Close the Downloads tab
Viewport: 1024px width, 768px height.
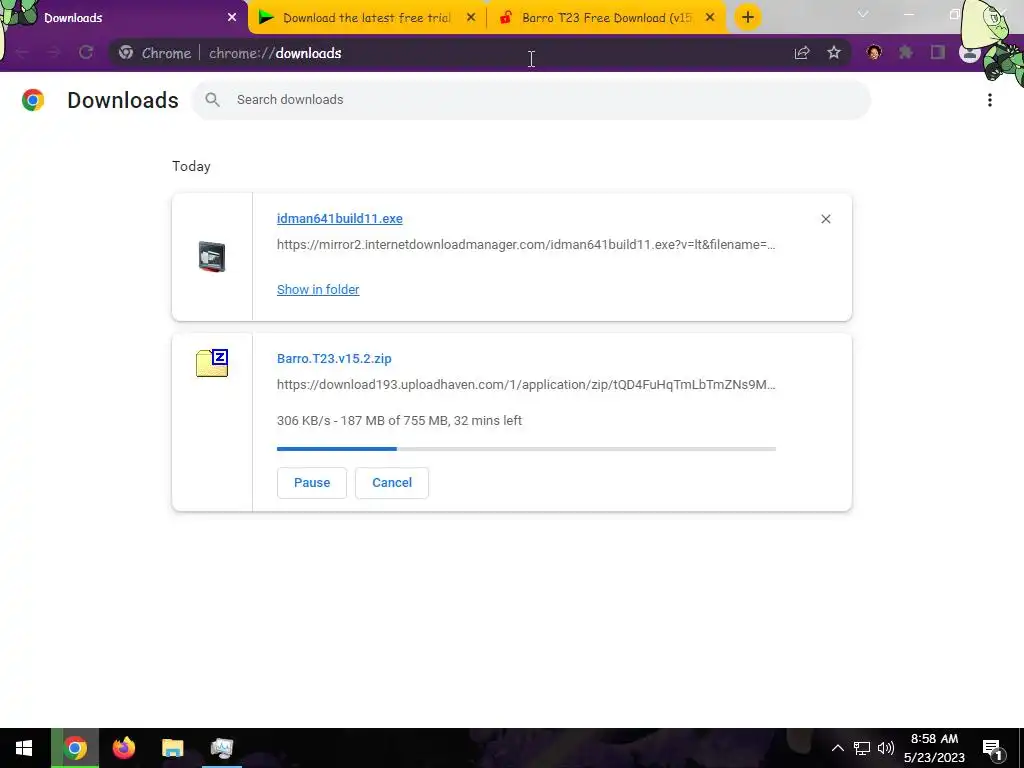point(232,18)
